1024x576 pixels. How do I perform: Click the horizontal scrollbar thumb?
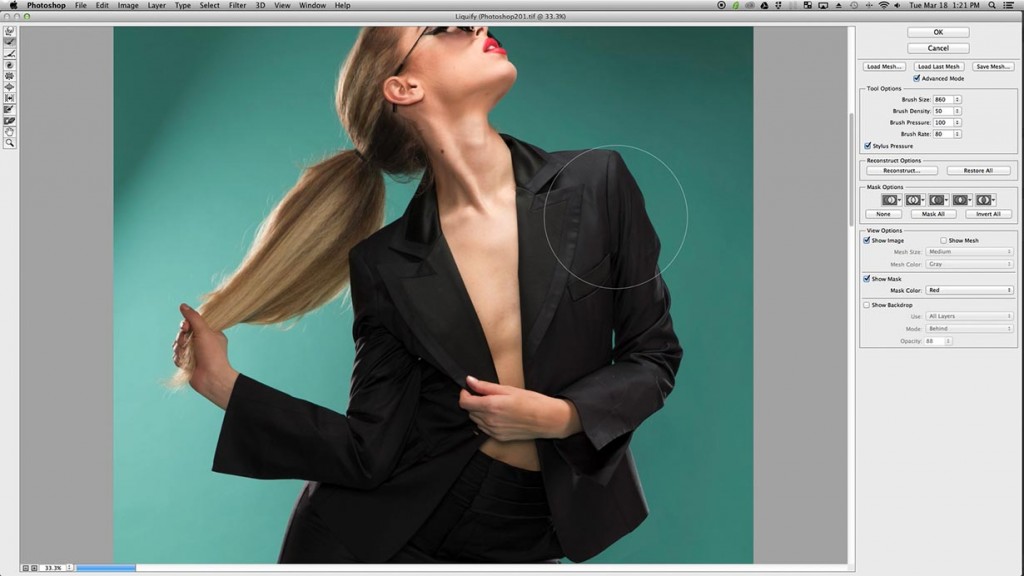pos(106,568)
